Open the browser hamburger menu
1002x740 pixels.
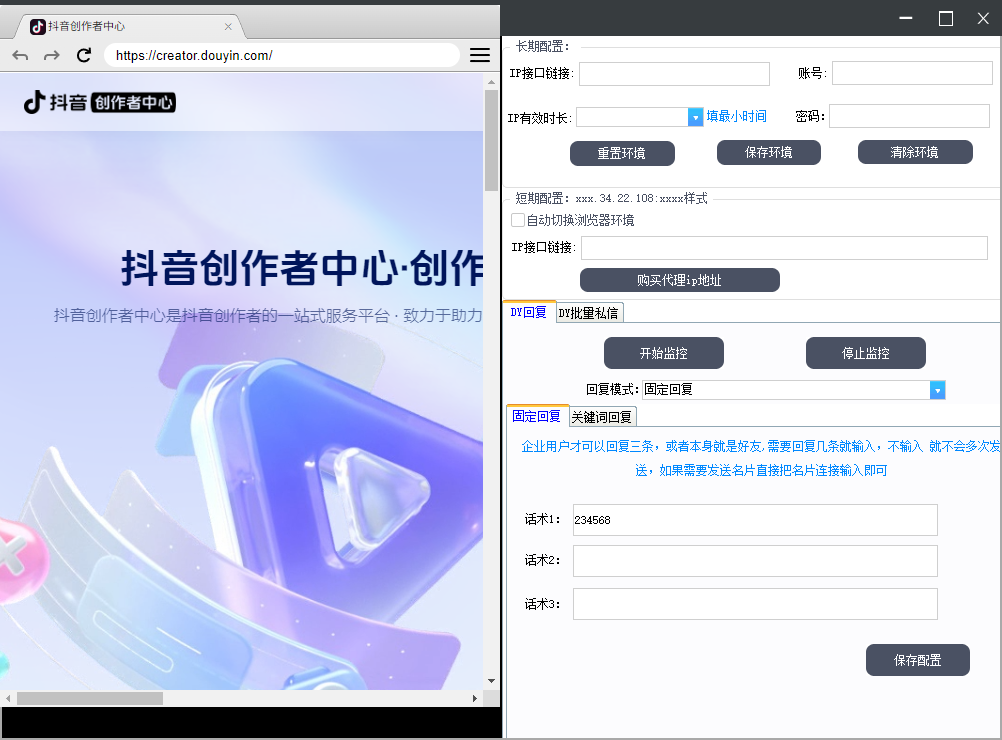pyautogui.click(x=480, y=55)
